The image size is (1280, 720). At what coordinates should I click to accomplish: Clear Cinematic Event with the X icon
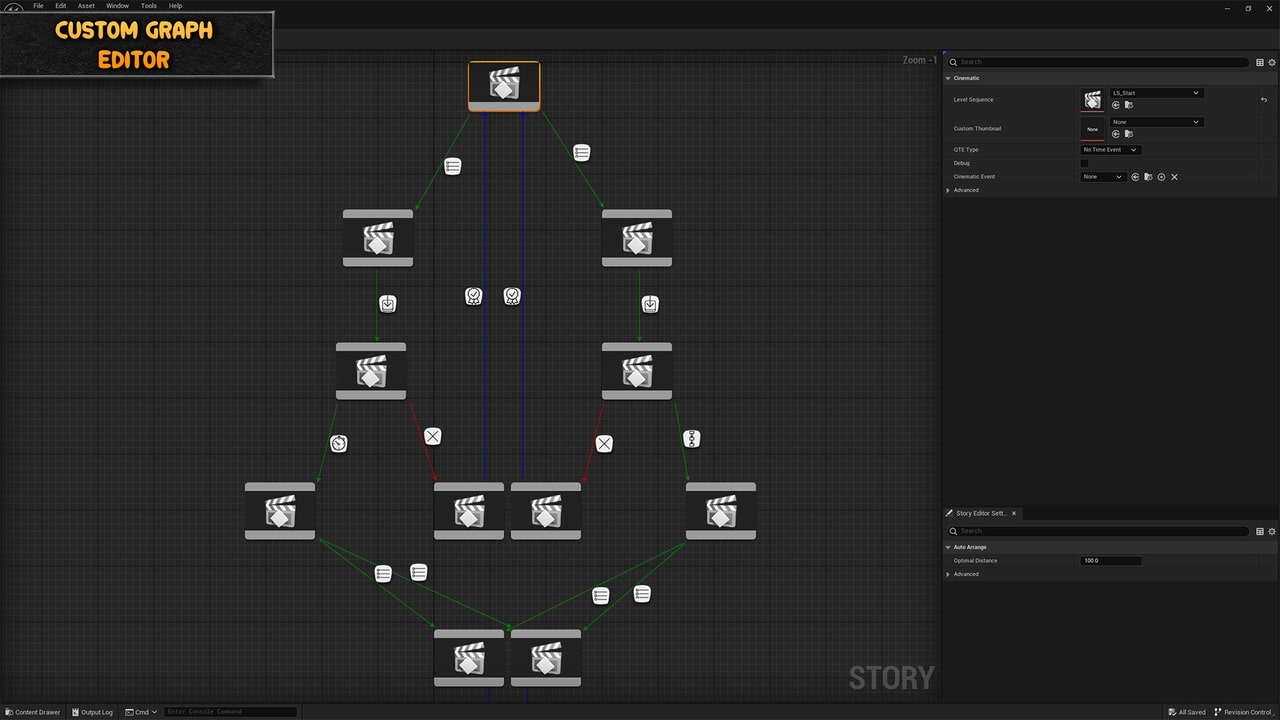coord(1174,177)
